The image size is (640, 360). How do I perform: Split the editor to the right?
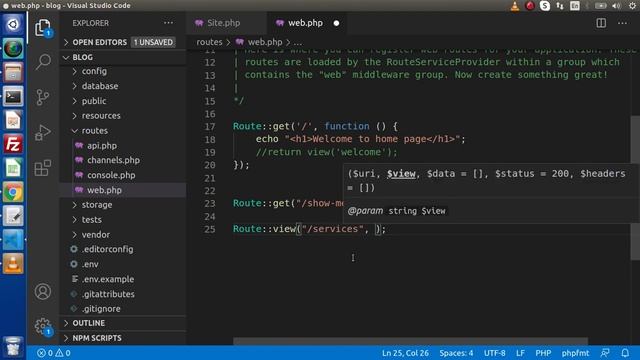point(601,23)
